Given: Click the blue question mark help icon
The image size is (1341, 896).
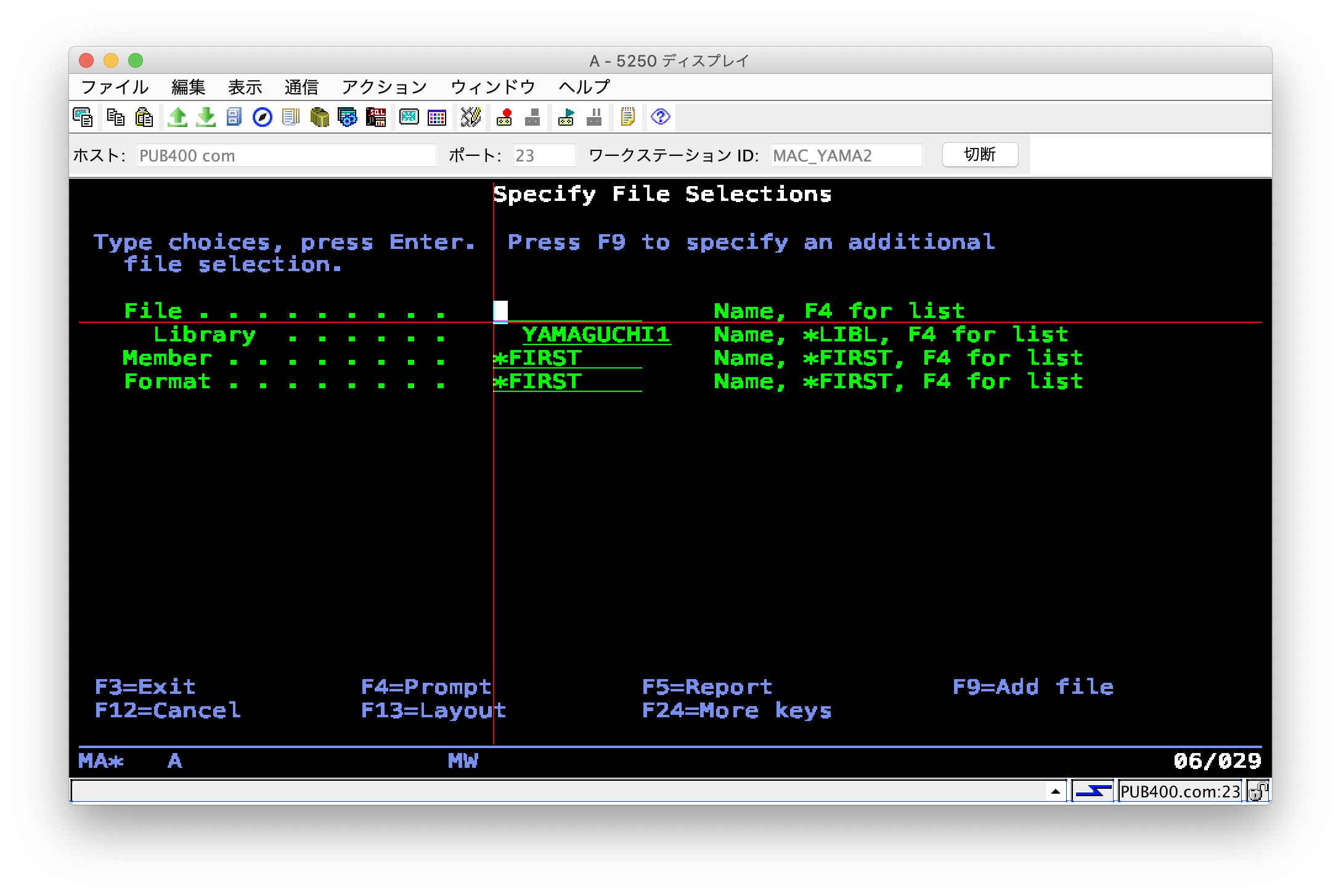Looking at the screenshot, I should [660, 117].
